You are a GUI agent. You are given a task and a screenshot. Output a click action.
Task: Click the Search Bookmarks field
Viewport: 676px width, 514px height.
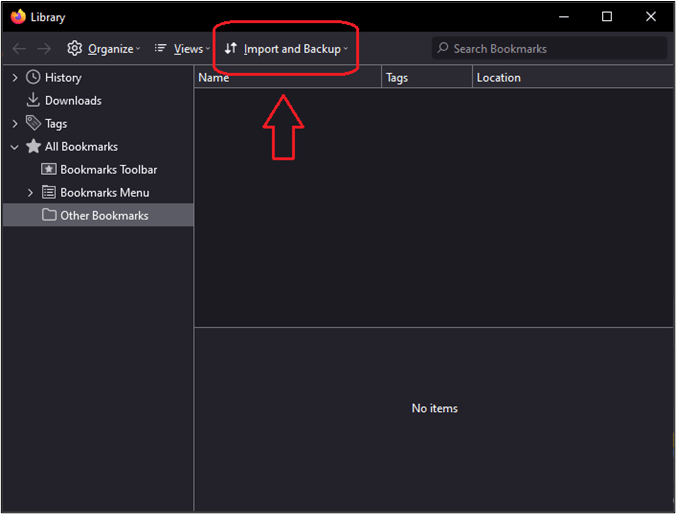(x=549, y=48)
